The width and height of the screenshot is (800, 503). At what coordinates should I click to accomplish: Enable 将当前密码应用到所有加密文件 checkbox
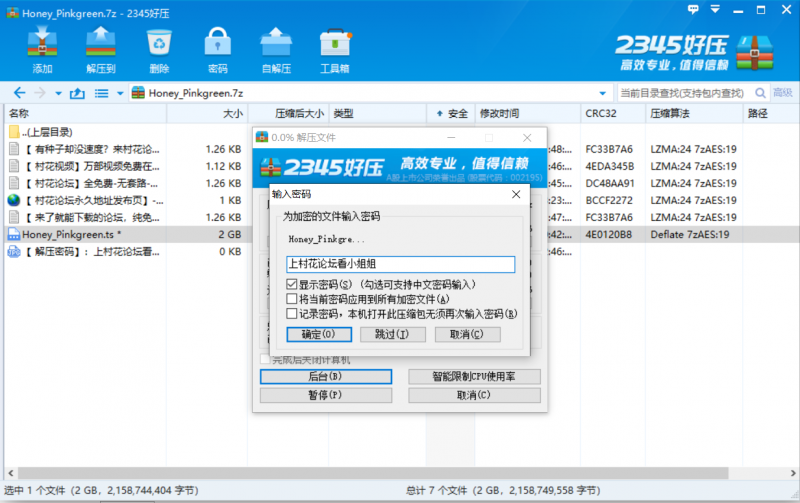point(292,299)
